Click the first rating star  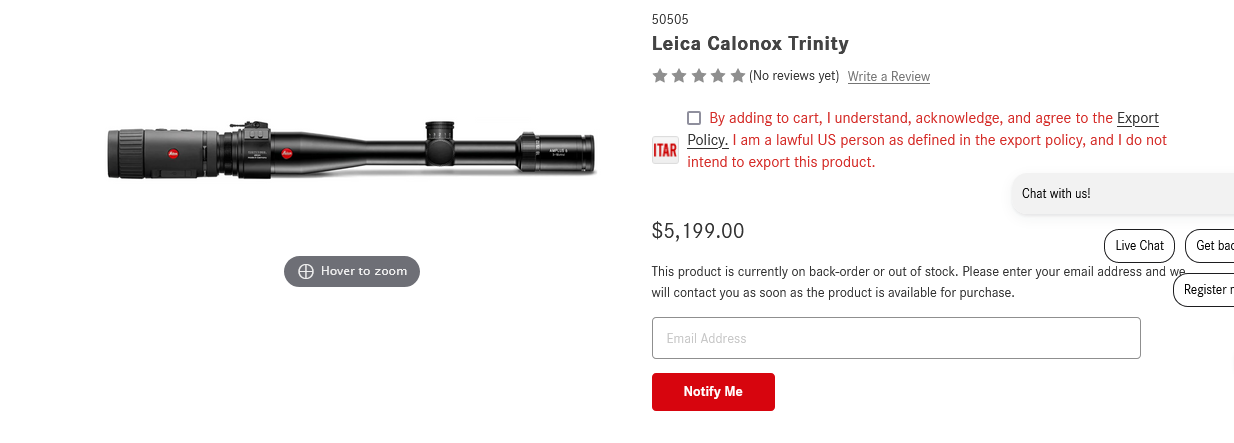pyautogui.click(x=660, y=76)
